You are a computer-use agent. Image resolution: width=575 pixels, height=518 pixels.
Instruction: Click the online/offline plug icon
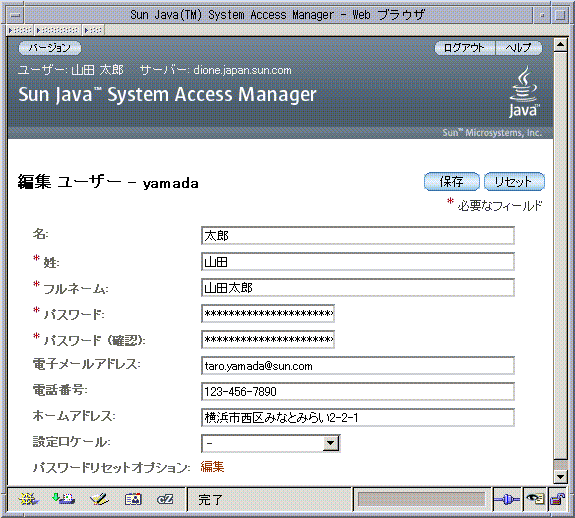pyautogui.click(x=507, y=499)
